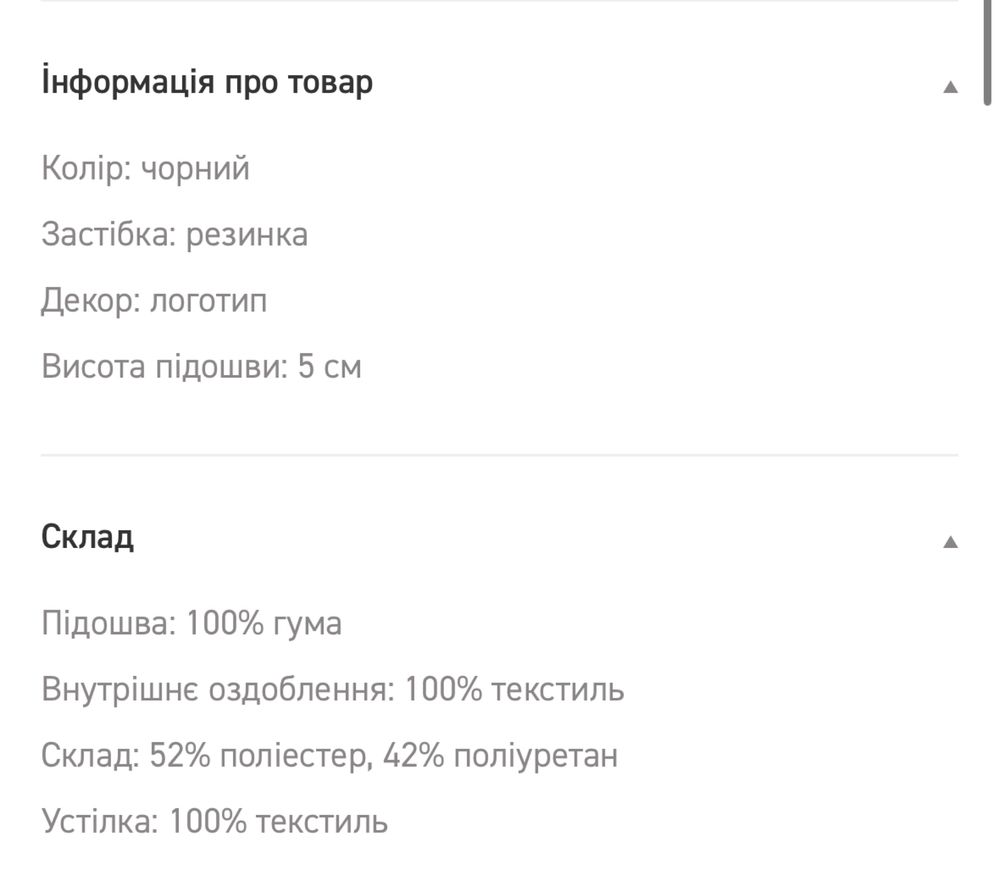Viewport: 999px width, 880px height.
Task: Click the Застібка label
Action: [108, 234]
